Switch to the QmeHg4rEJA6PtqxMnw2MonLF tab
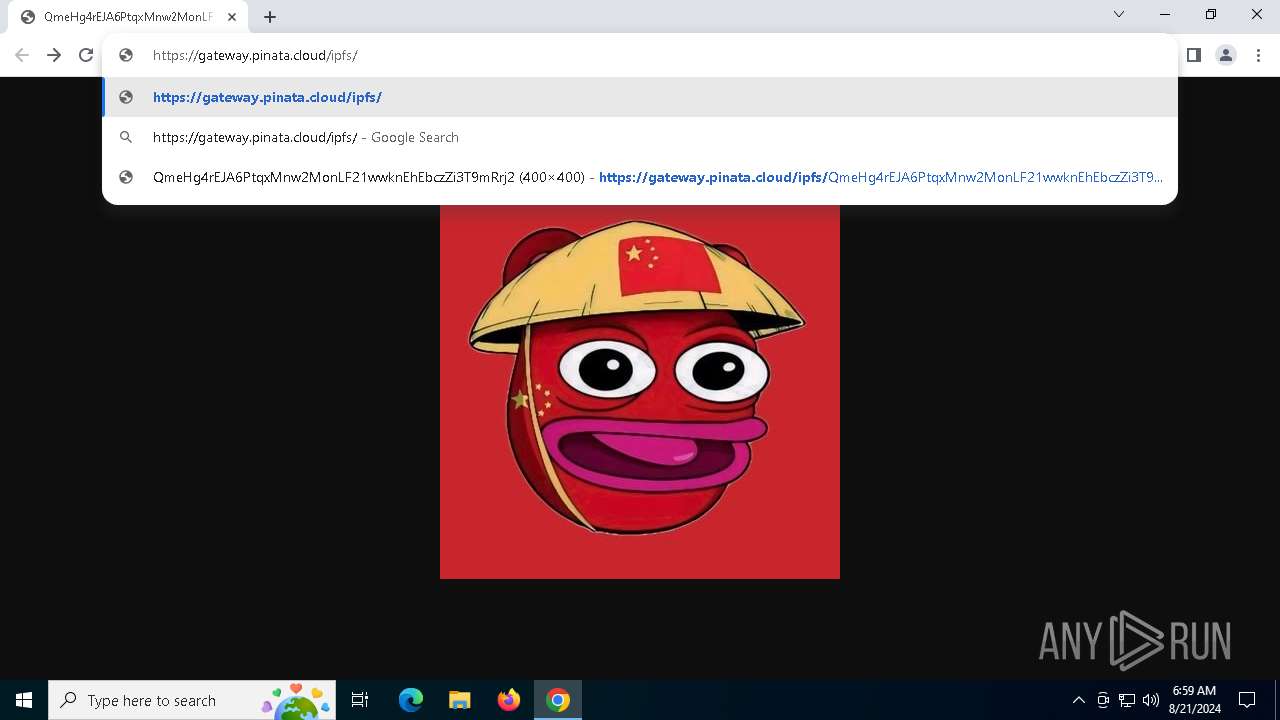This screenshot has height=720, width=1280. coord(126,17)
